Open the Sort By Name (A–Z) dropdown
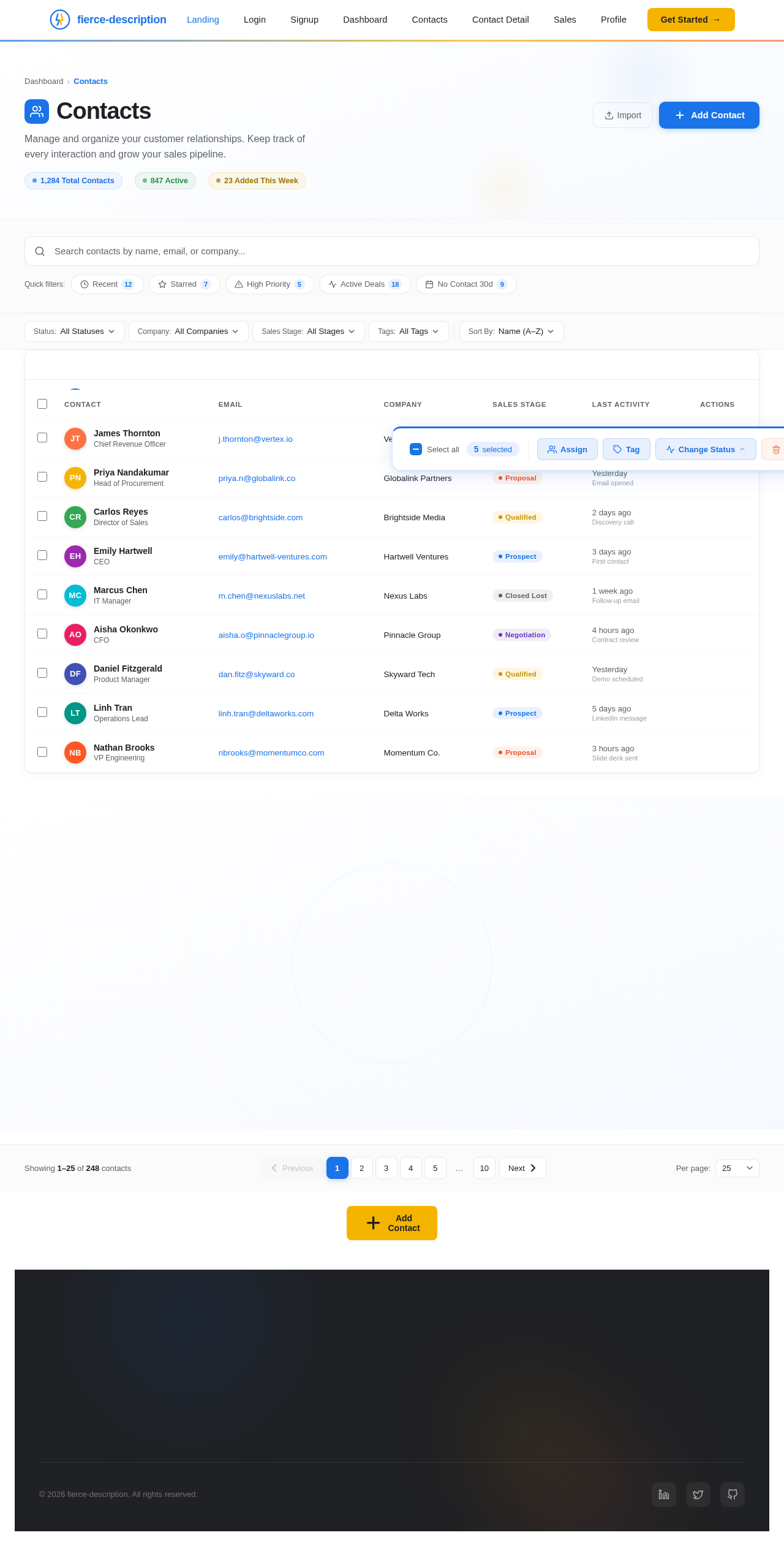 coord(511,332)
